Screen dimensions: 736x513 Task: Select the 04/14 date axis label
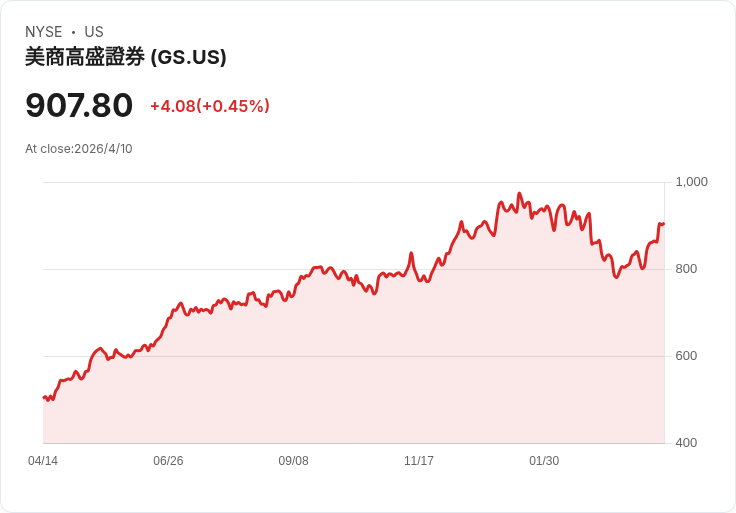pyautogui.click(x=43, y=461)
